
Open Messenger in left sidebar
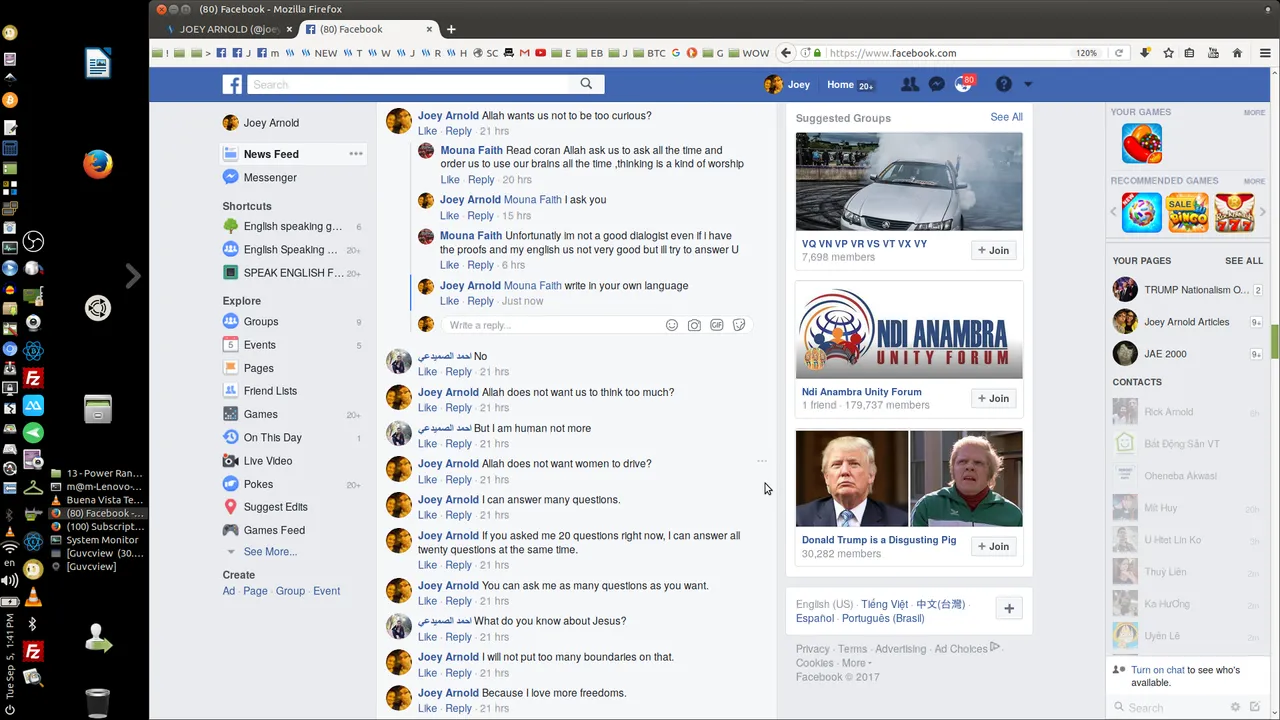point(270,177)
